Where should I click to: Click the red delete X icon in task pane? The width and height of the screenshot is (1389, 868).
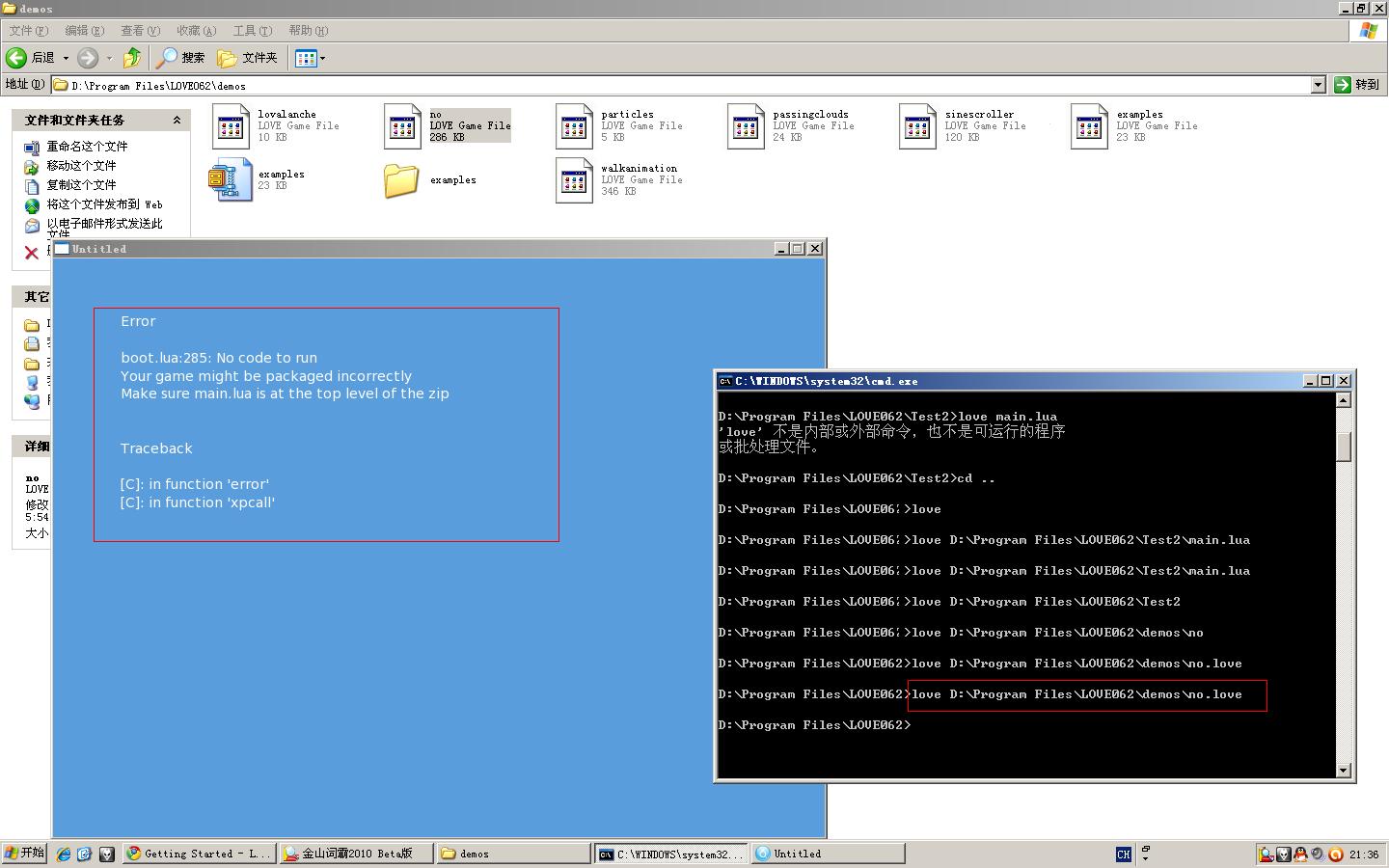[x=31, y=253]
